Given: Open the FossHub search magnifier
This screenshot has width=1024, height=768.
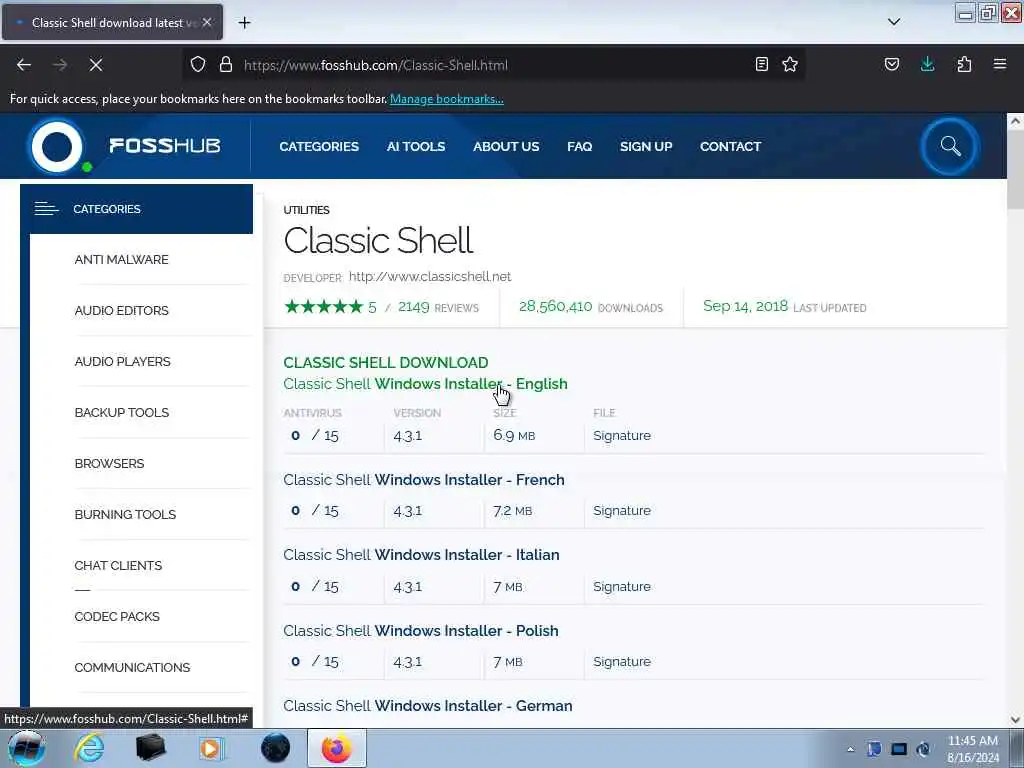Looking at the screenshot, I should pos(950,146).
